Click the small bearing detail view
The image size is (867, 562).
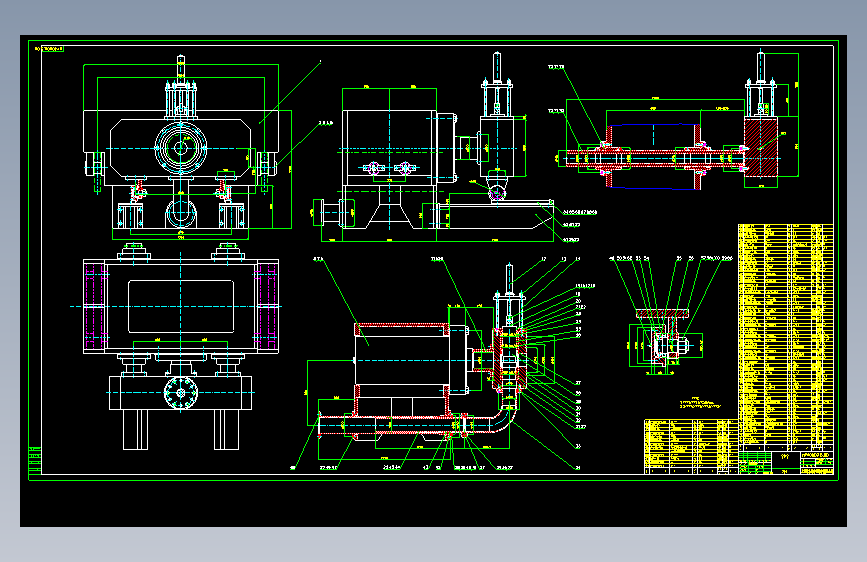pos(664,342)
